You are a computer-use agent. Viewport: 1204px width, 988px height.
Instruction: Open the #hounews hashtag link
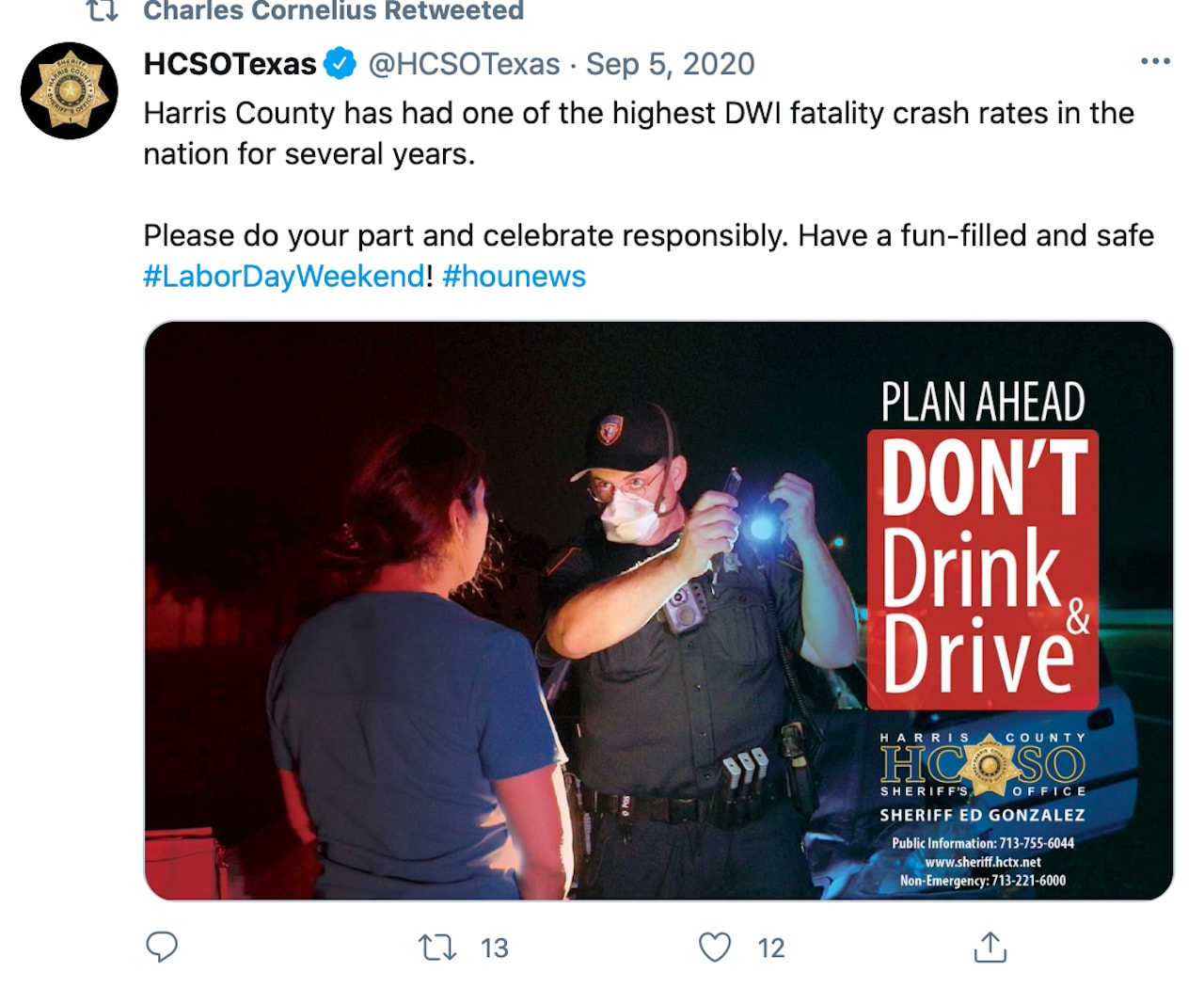point(514,277)
